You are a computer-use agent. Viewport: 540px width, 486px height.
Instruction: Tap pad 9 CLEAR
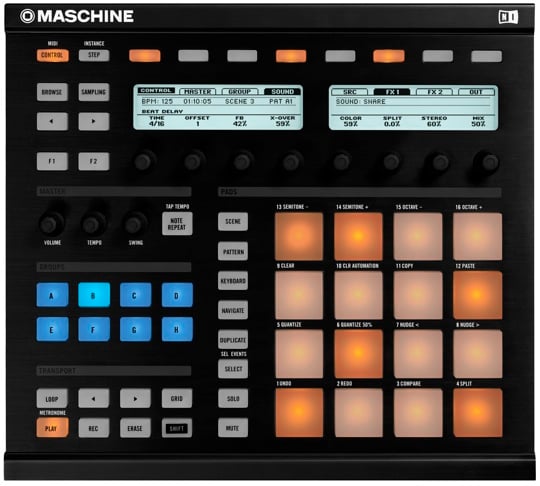pyautogui.click(x=299, y=295)
